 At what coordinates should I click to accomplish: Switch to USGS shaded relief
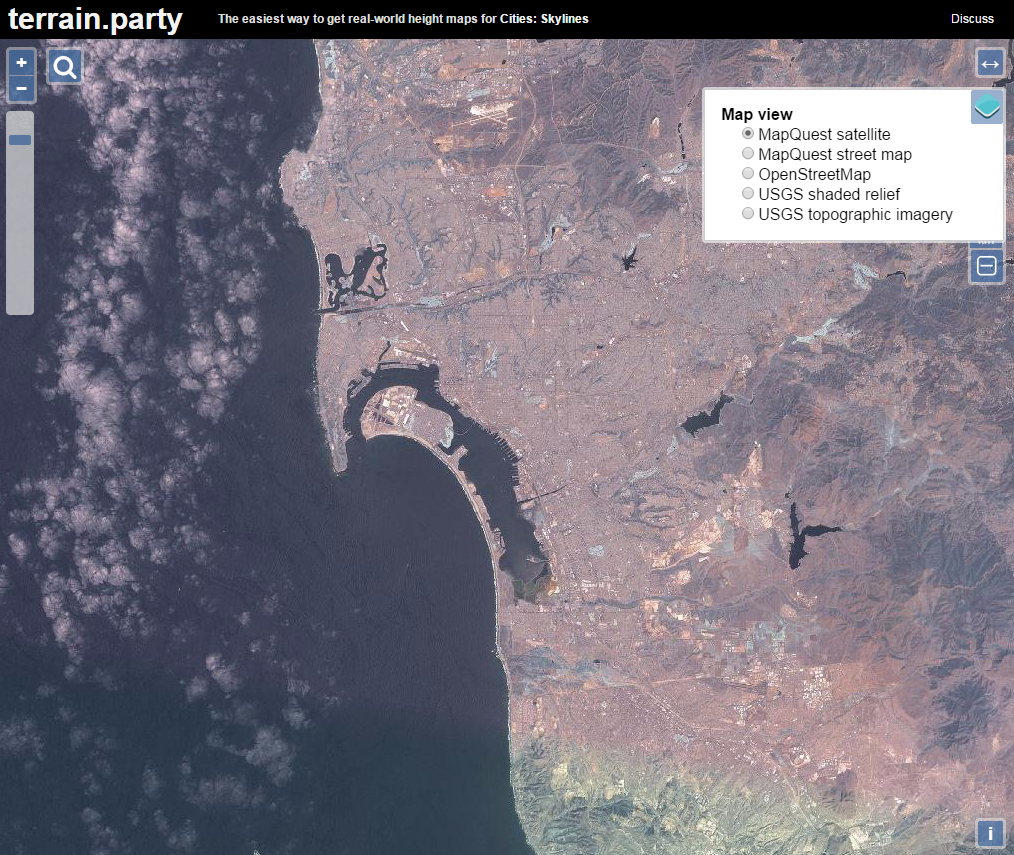[x=748, y=193]
